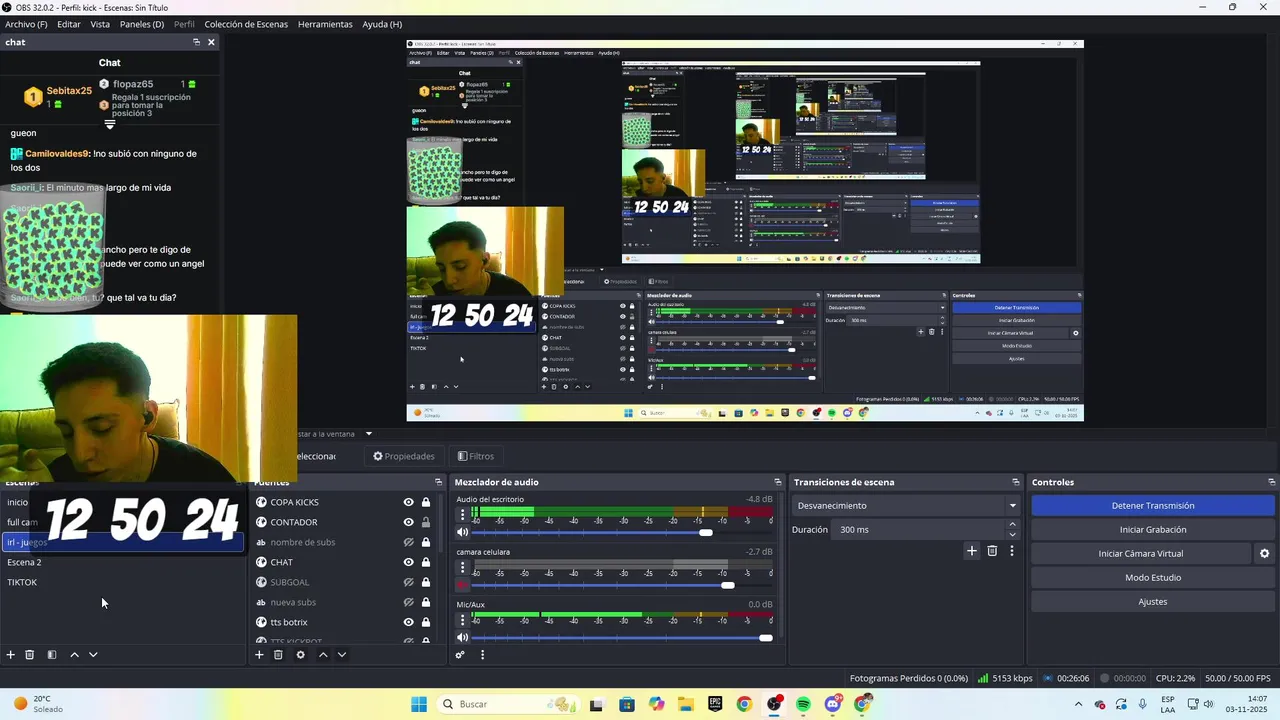Undock the Mezclador de audio panel
Image resolution: width=1280 pixels, height=720 pixels.
point(778,482)
